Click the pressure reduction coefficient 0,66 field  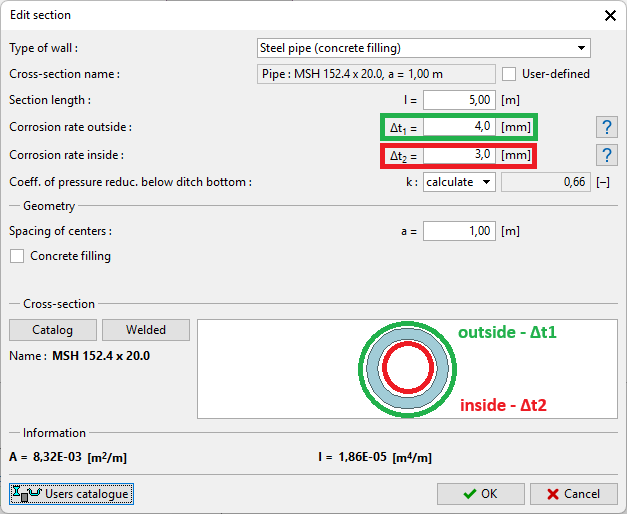click(x=545, y=182)
